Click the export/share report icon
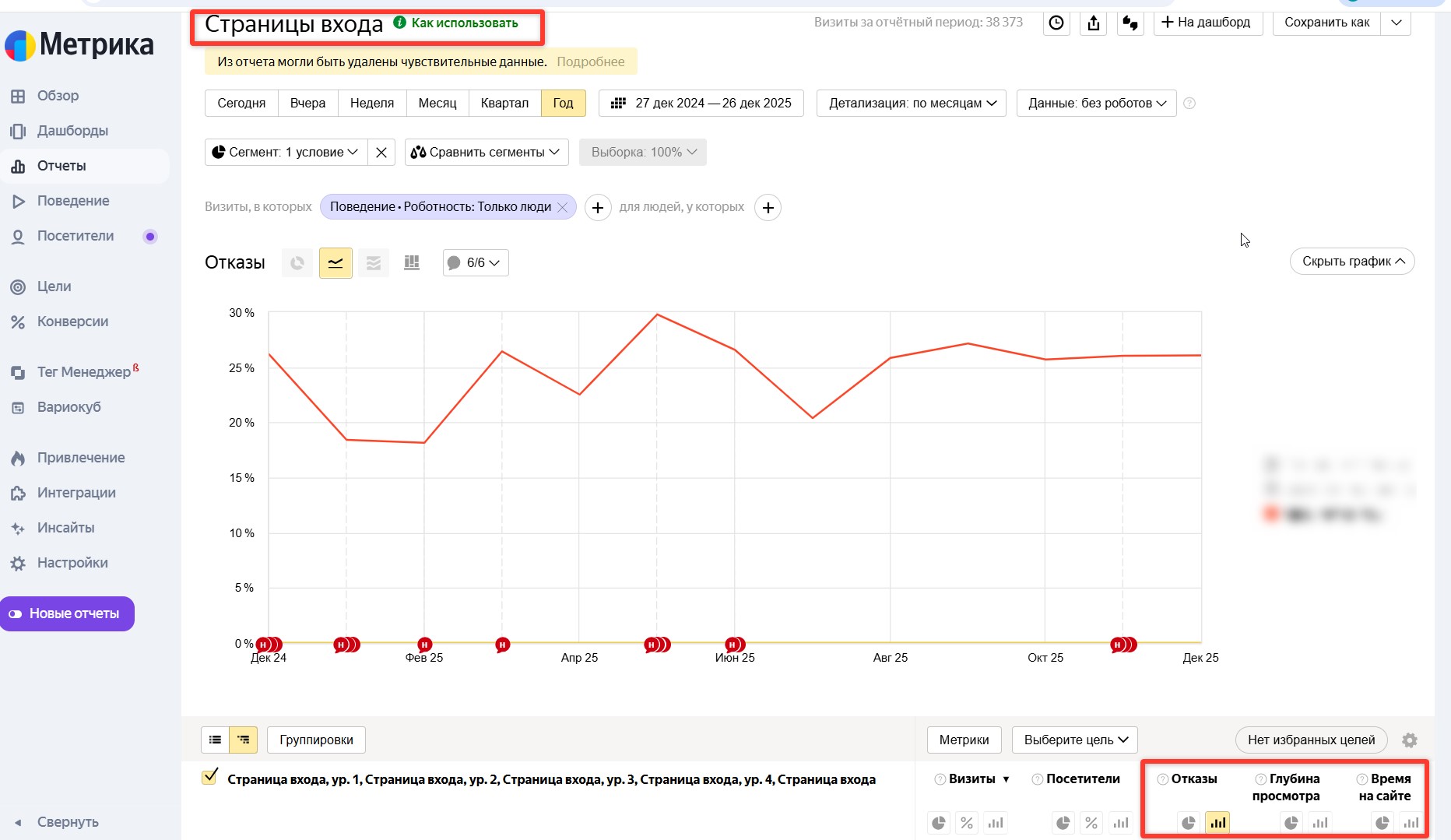The width and height of the screenshot is (1451, 840). tap(1094, 23)
